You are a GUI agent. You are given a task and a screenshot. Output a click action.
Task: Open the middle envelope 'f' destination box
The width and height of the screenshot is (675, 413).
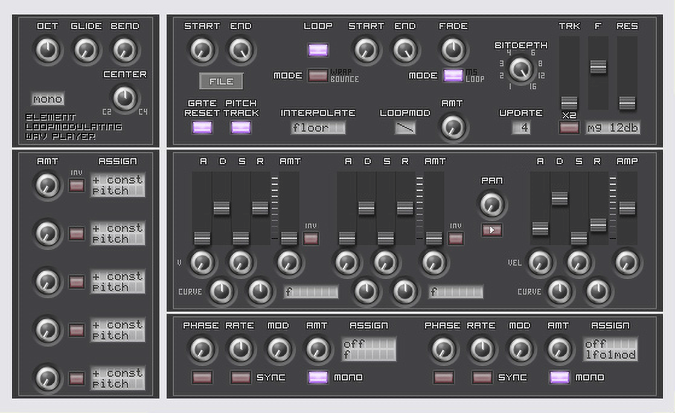pyautogui.click(x=455, y=292)
